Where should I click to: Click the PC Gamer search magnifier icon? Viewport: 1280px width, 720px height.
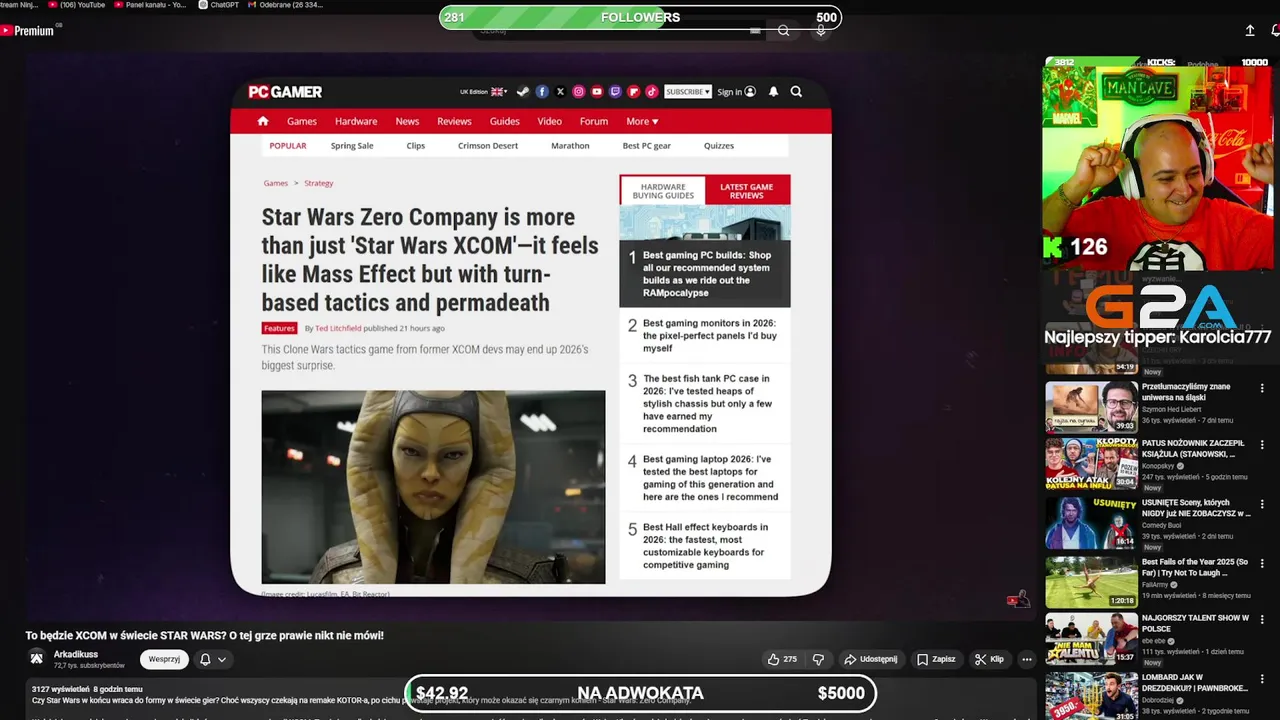pos(796,91)
